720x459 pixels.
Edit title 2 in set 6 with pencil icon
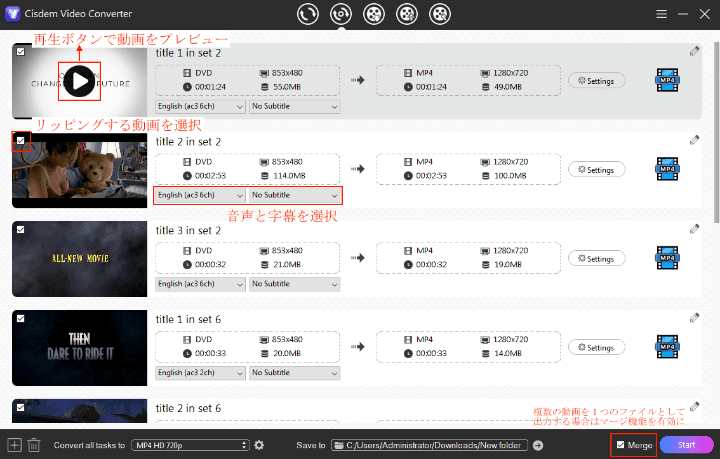coord(694,406)
